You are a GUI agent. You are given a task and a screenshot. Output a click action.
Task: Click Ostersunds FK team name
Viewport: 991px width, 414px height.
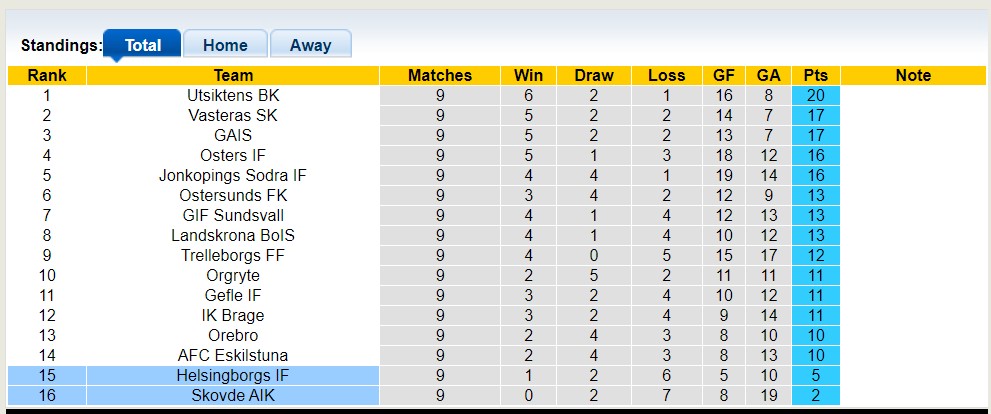click(x=233, y=196)
